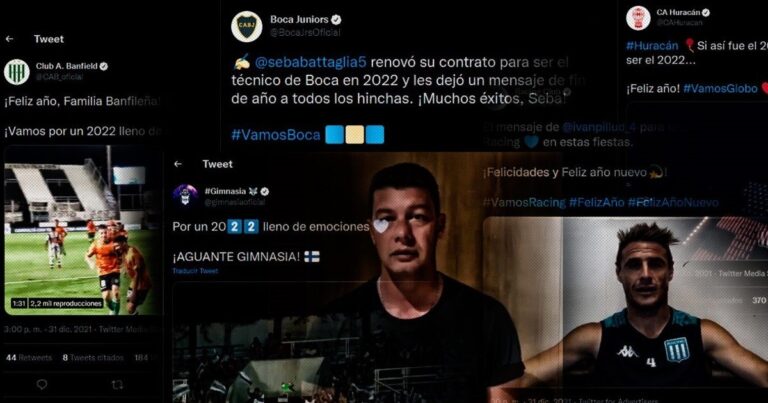
Task: Open CA Huracán profile avatar
Action: pos(638,18)
